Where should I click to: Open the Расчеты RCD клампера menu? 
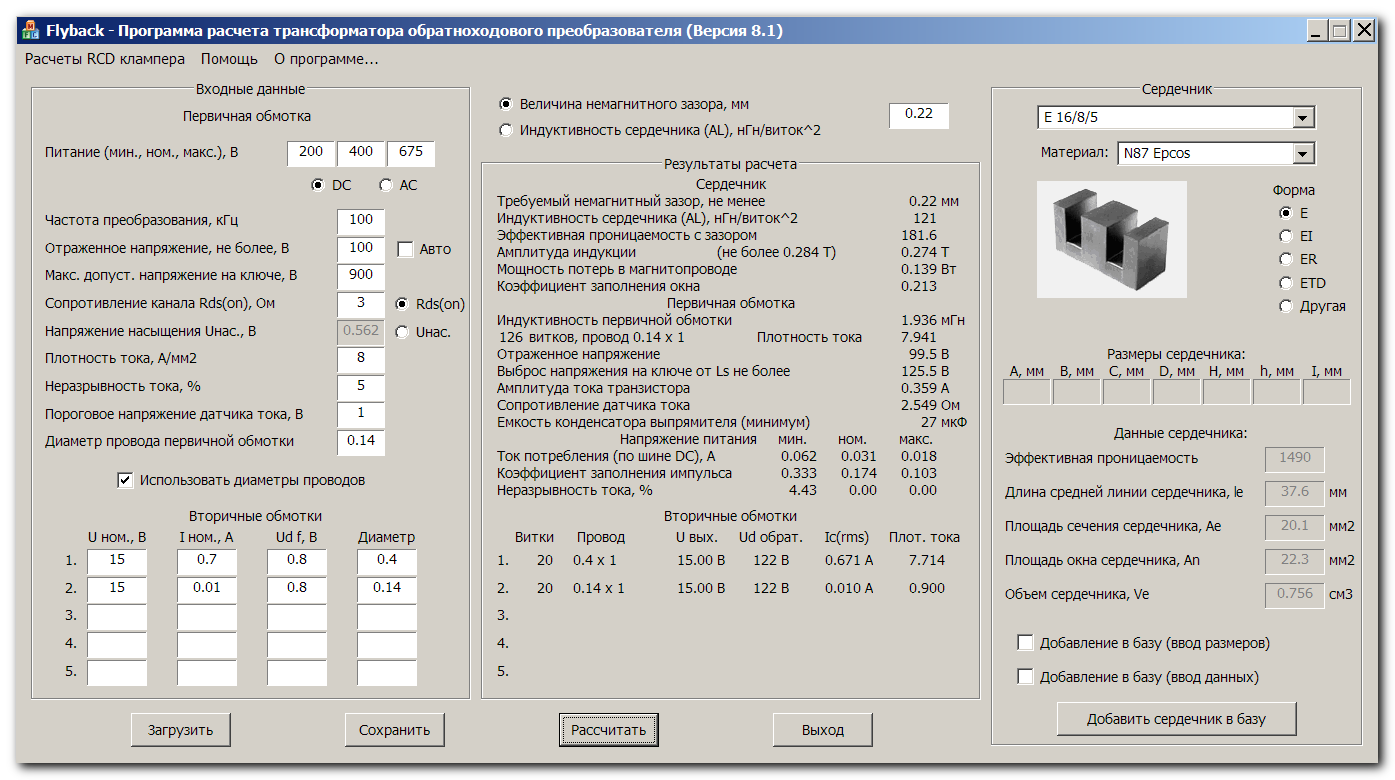[105, 59]
